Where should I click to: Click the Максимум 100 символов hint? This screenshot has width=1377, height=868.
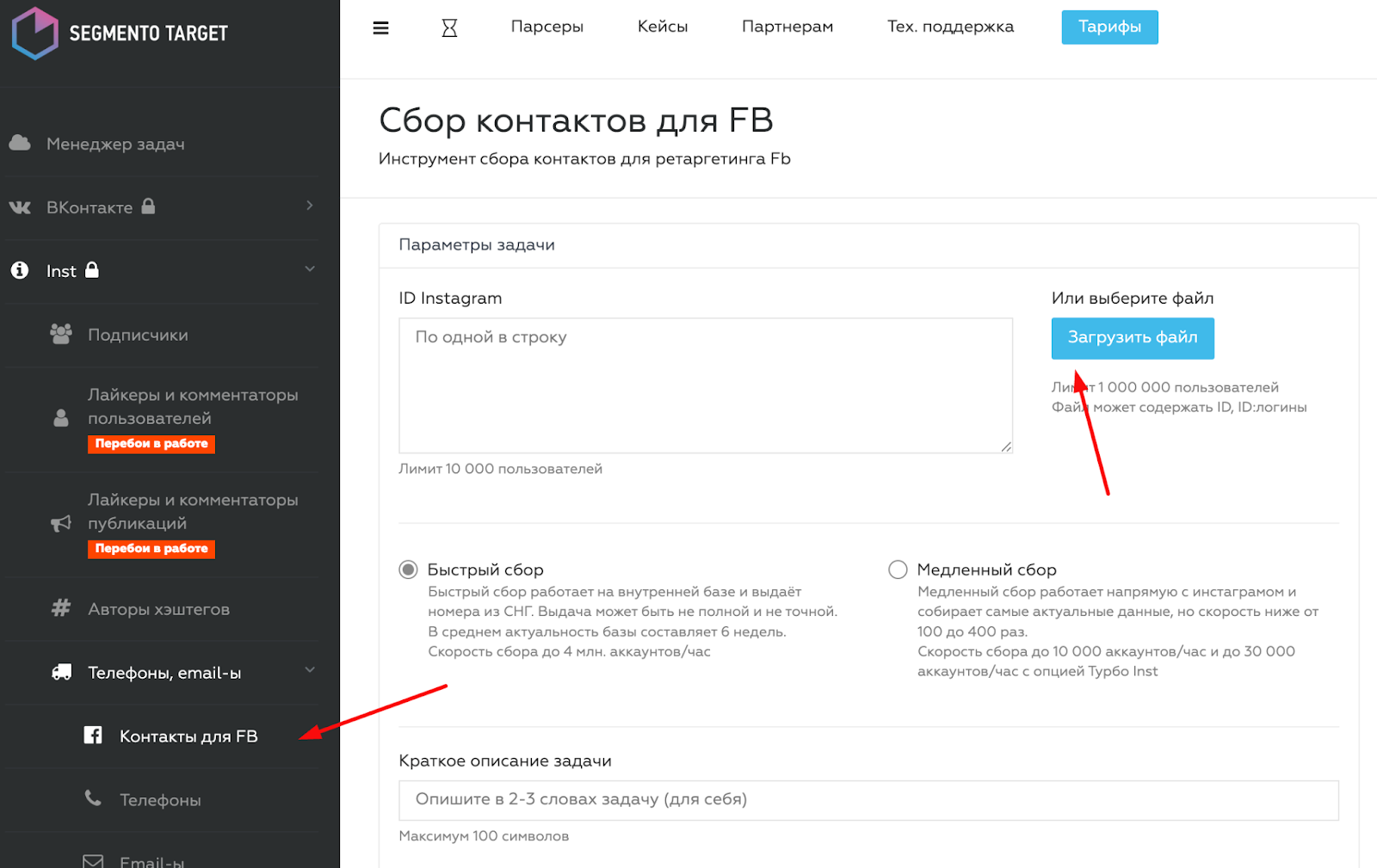coord(484,836)
